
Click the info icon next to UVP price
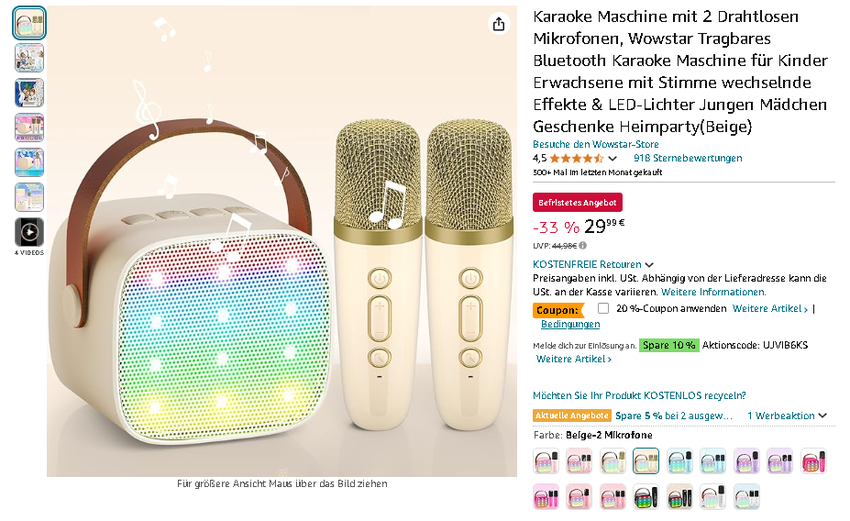(x=583, y=245)
